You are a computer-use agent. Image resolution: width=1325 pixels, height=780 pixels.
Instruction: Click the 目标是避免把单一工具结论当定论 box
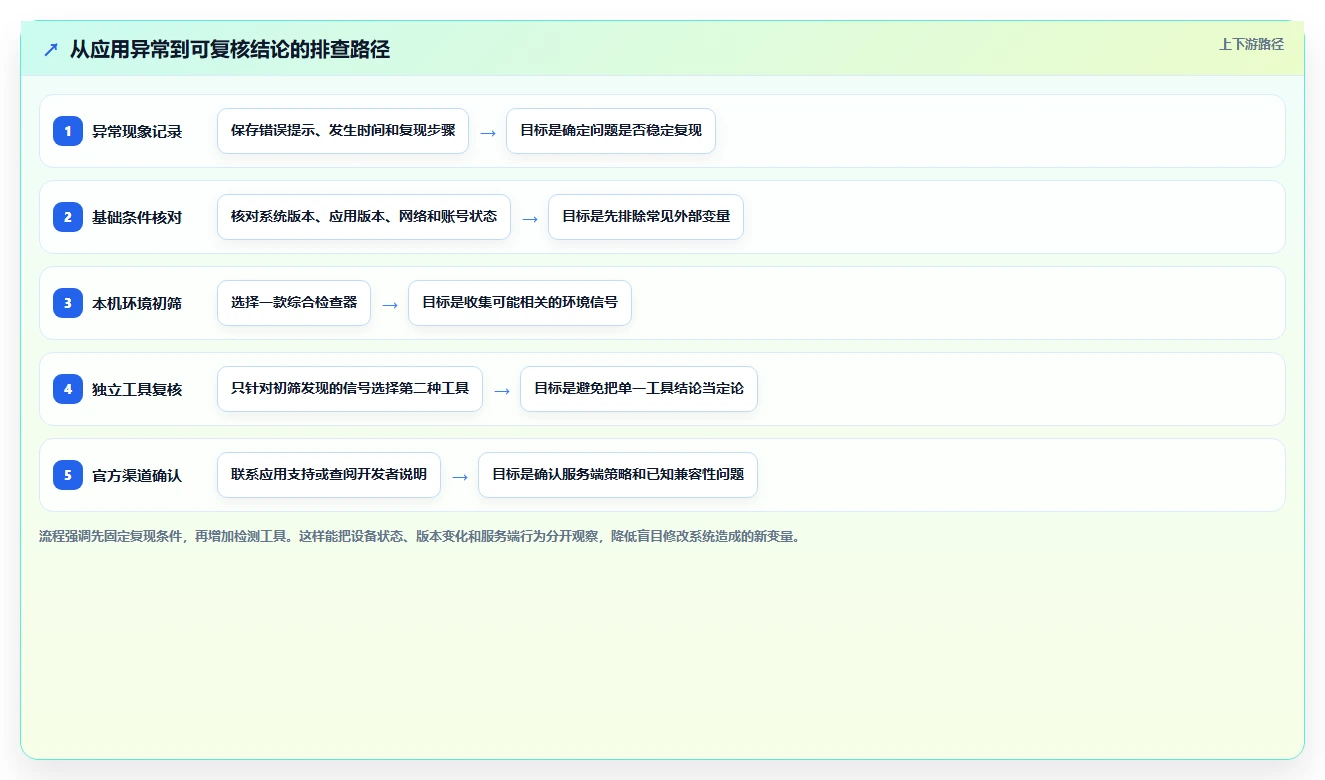[639, 389]
